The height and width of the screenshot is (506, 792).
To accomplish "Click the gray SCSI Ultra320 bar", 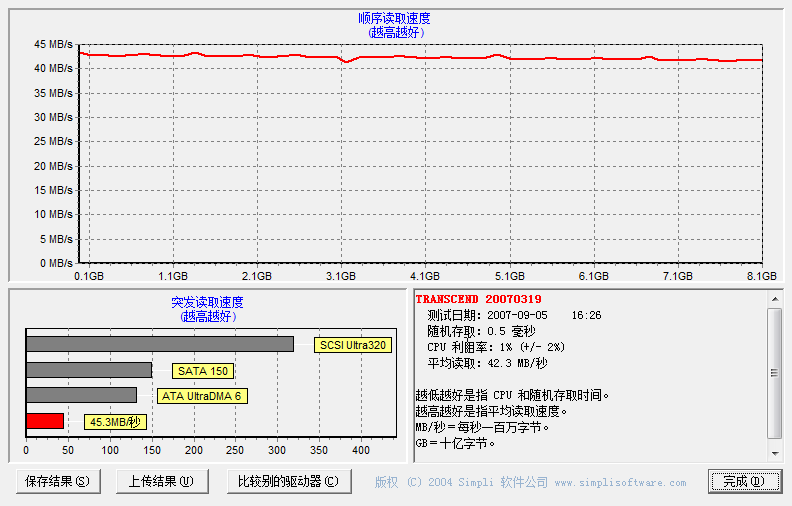I will (160, 344).
